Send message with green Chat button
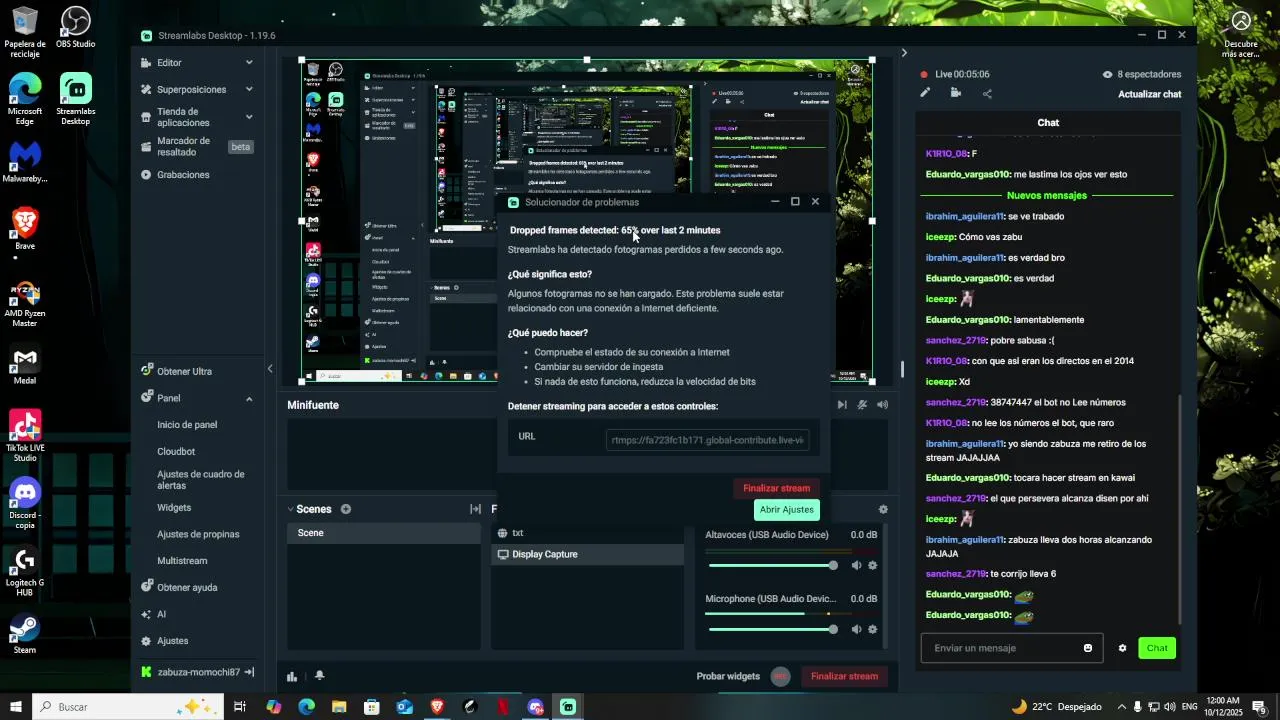The width and height of the screenshot is (1280, 720). 1157,648
